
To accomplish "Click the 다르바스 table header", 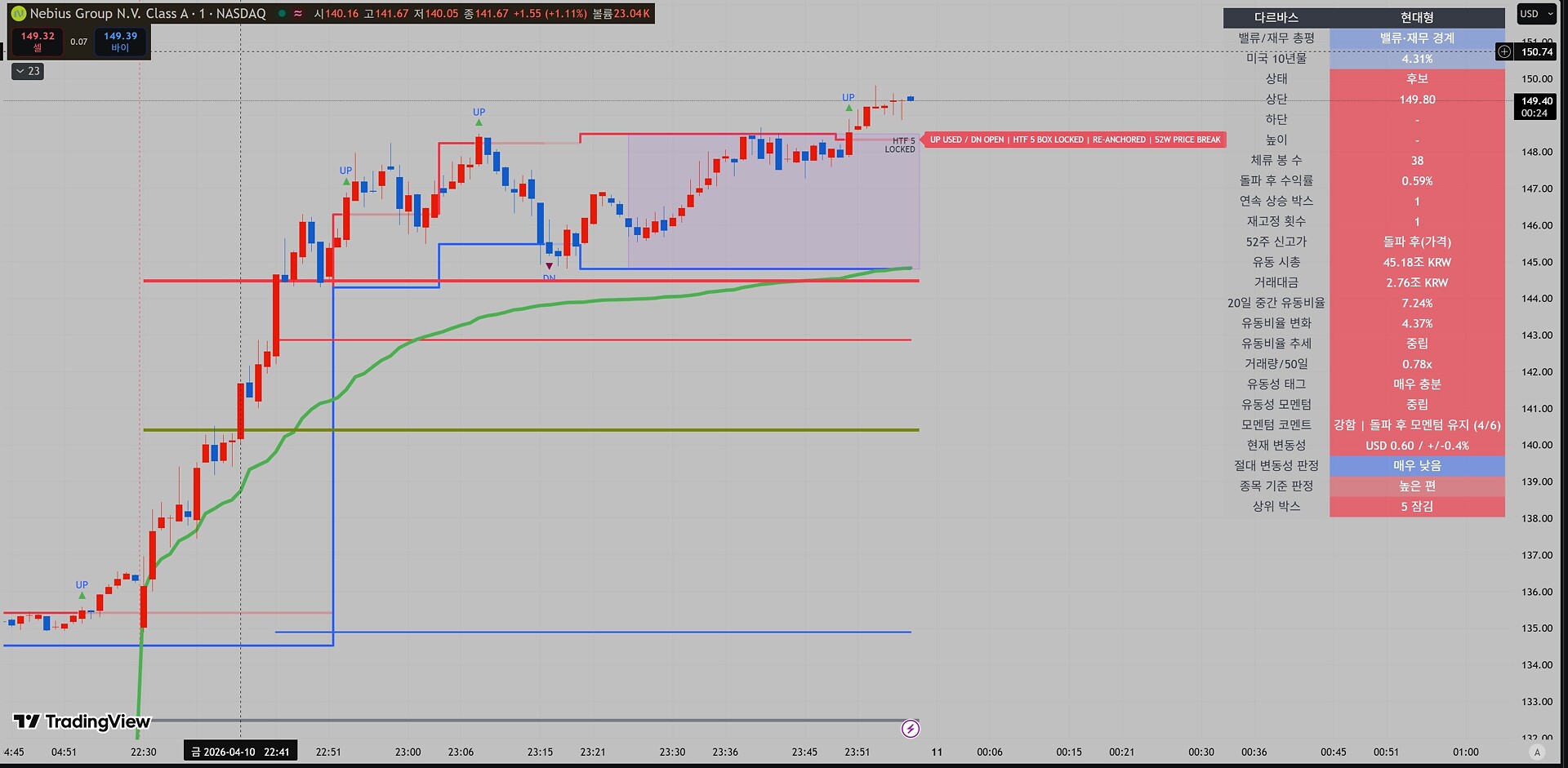I will [1276, 17].
